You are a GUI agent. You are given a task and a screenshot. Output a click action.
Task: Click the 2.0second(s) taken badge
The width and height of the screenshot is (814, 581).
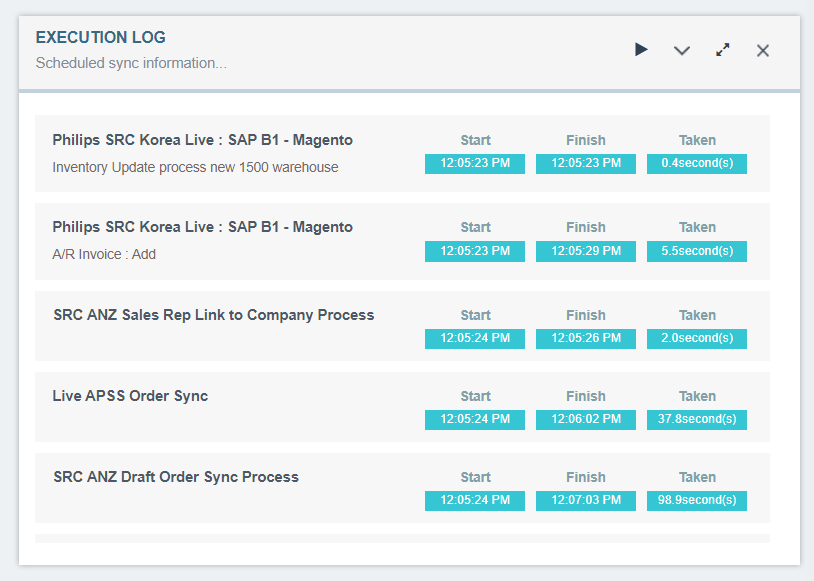[697, 339]
